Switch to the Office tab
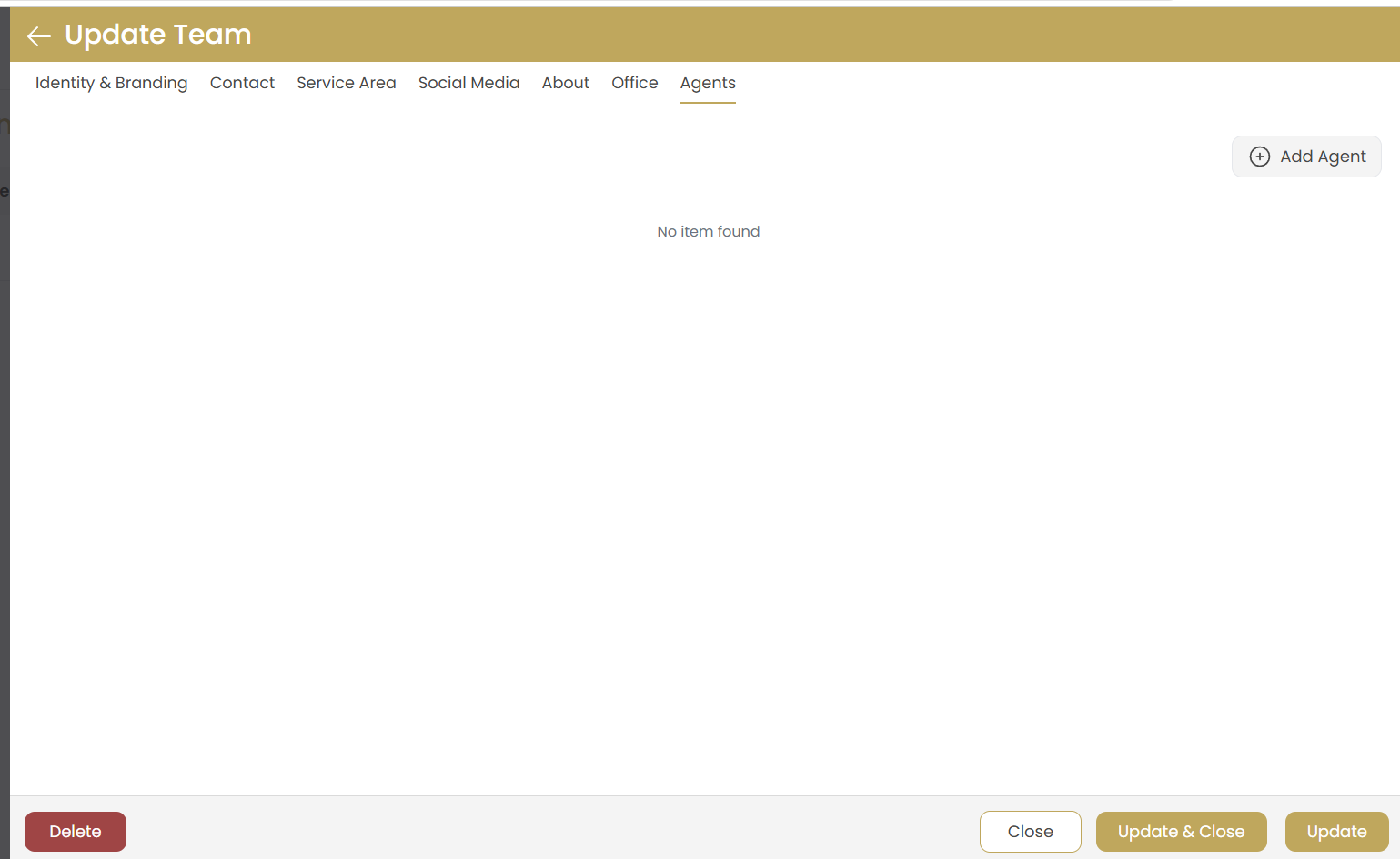This screenshot has width=1400, height=859. pos(634,83)
